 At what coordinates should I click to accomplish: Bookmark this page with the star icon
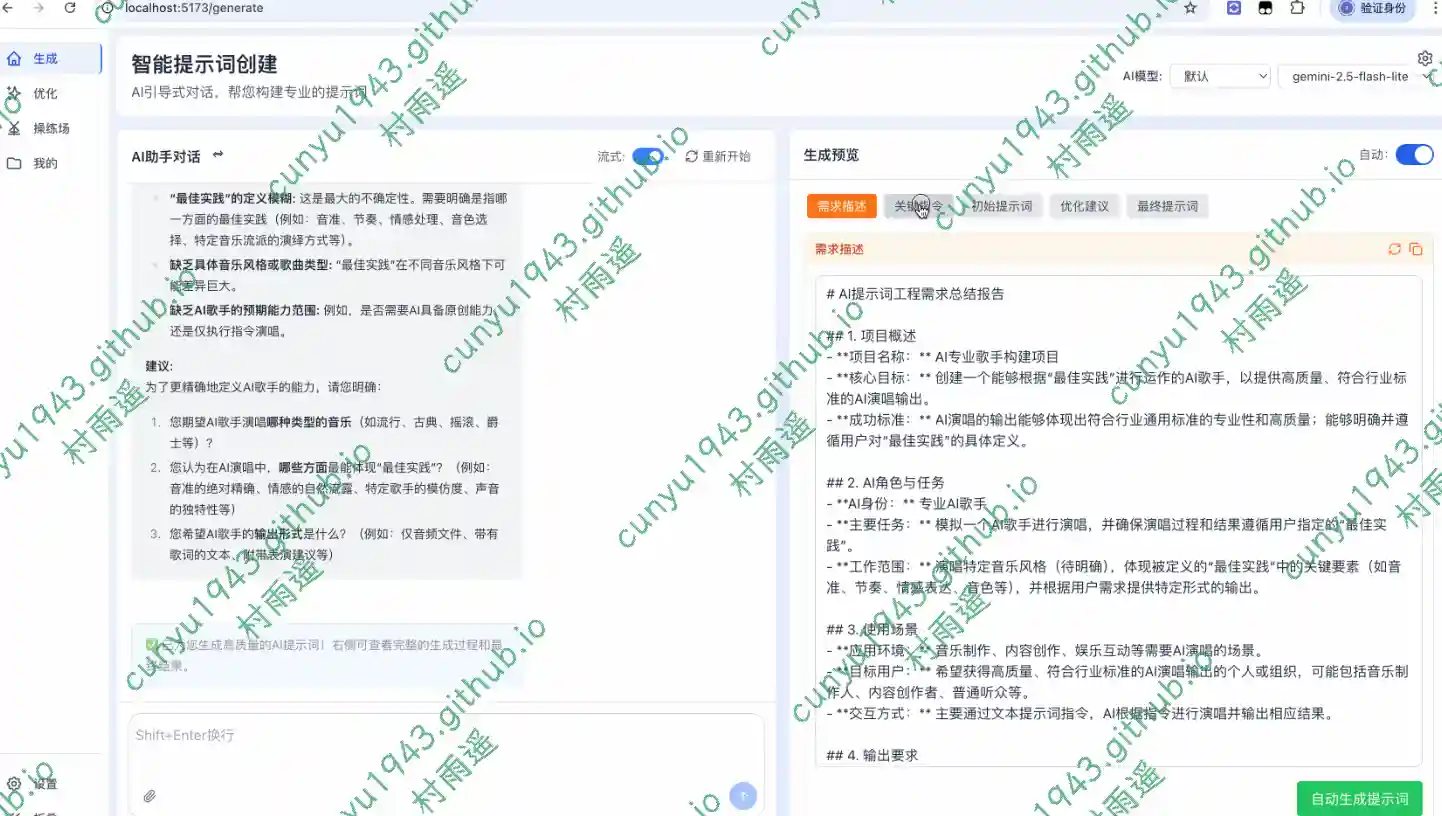tap(1190, 8)
